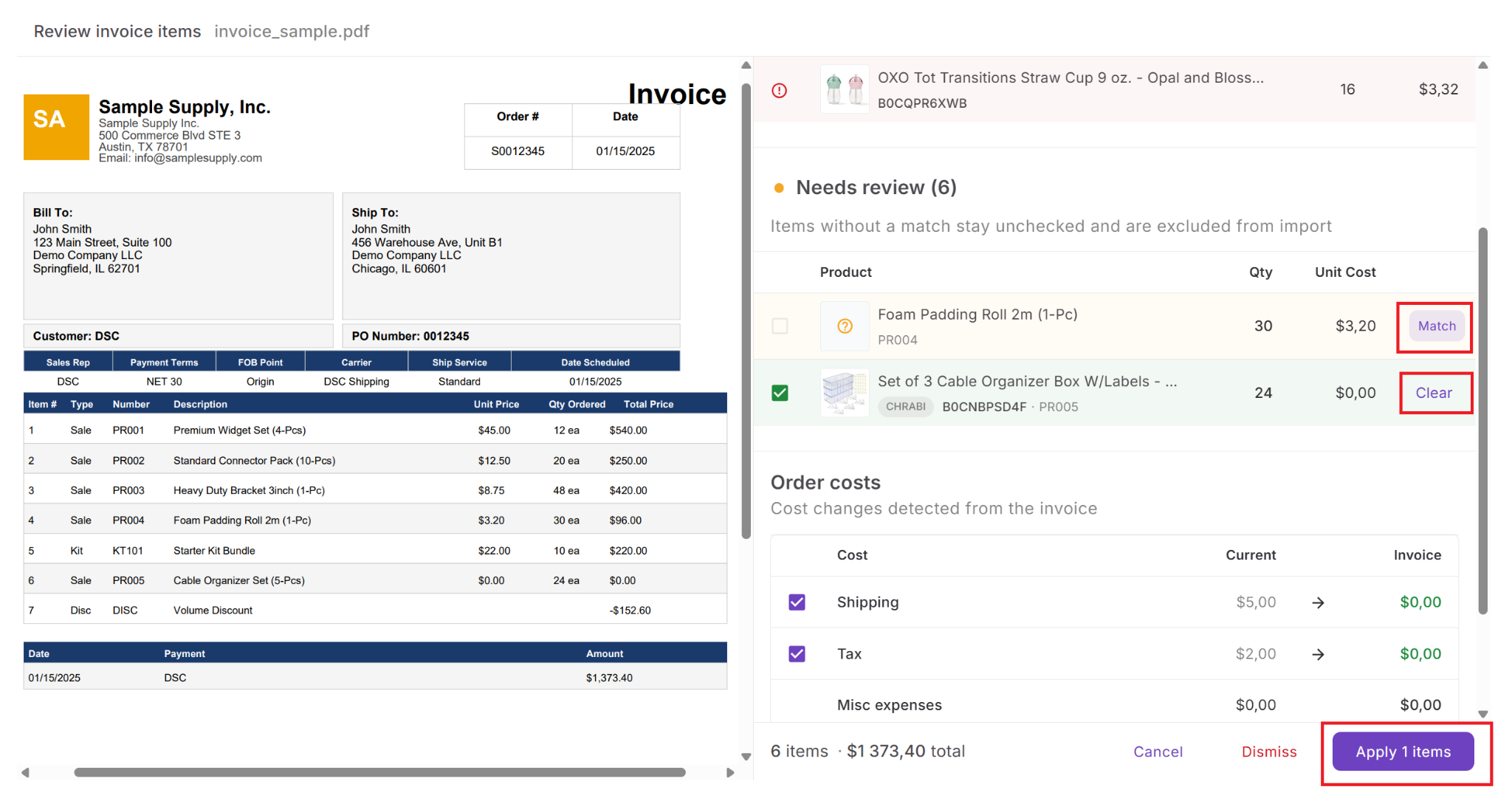Click B0CQPR6XWB product code
Screen dimensions: 1512x801
click(x=922, y=103)
